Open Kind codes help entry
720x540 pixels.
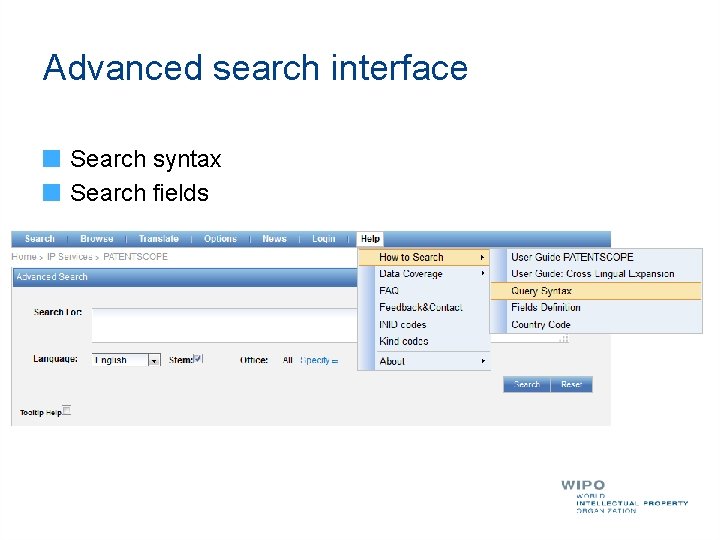(x=404, y=341)
